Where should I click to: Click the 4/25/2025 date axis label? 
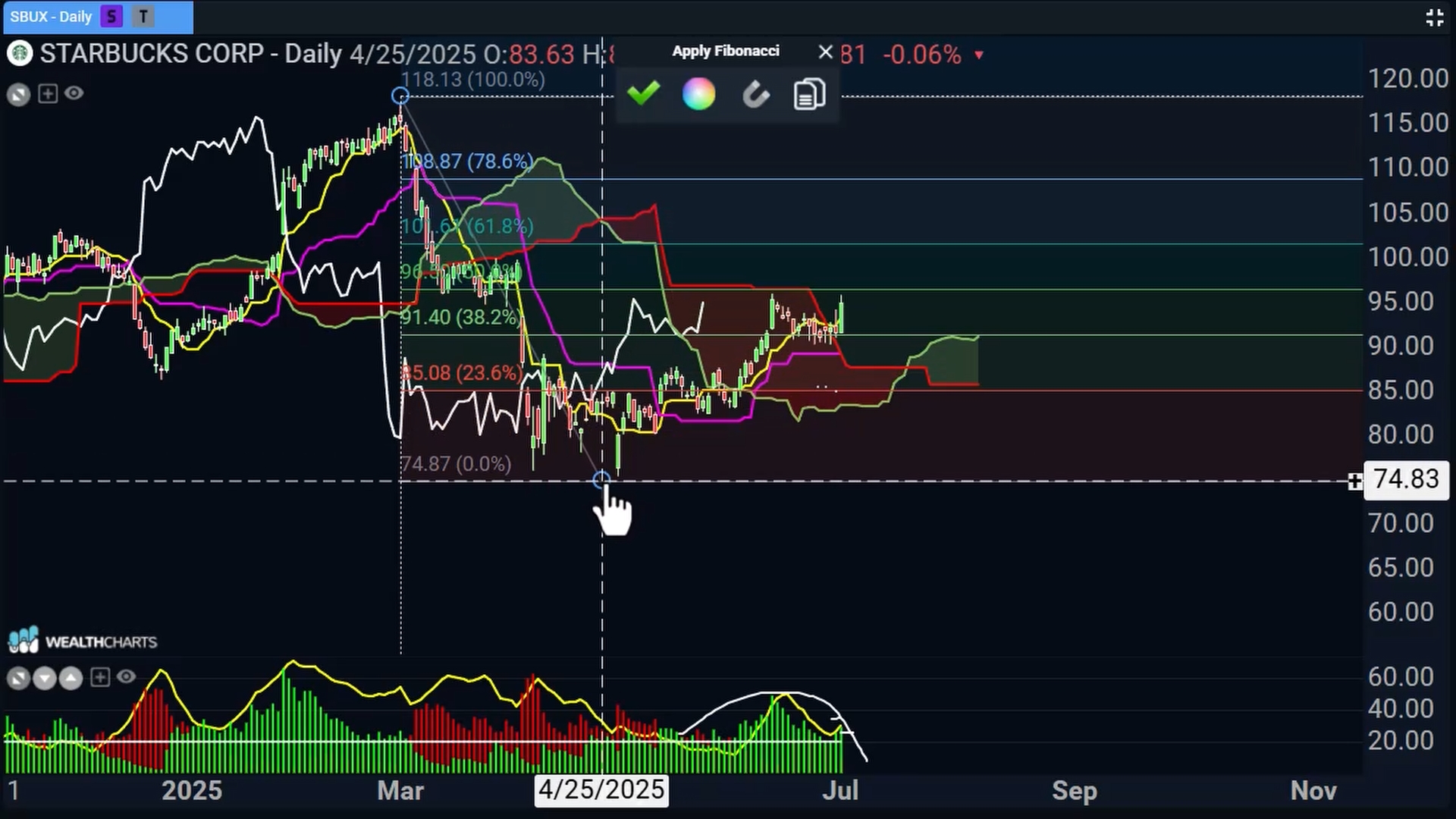coord(601,790)
